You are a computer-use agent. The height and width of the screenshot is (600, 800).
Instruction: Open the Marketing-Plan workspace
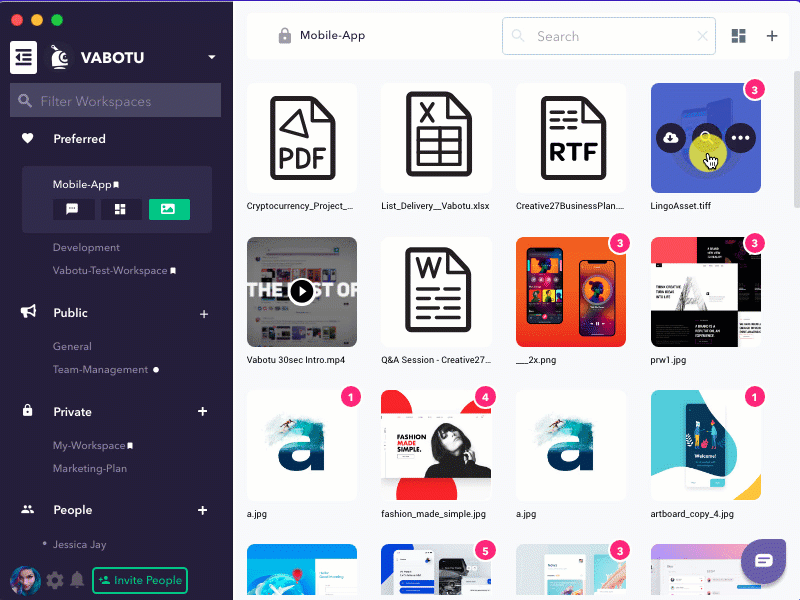point(90,468)
